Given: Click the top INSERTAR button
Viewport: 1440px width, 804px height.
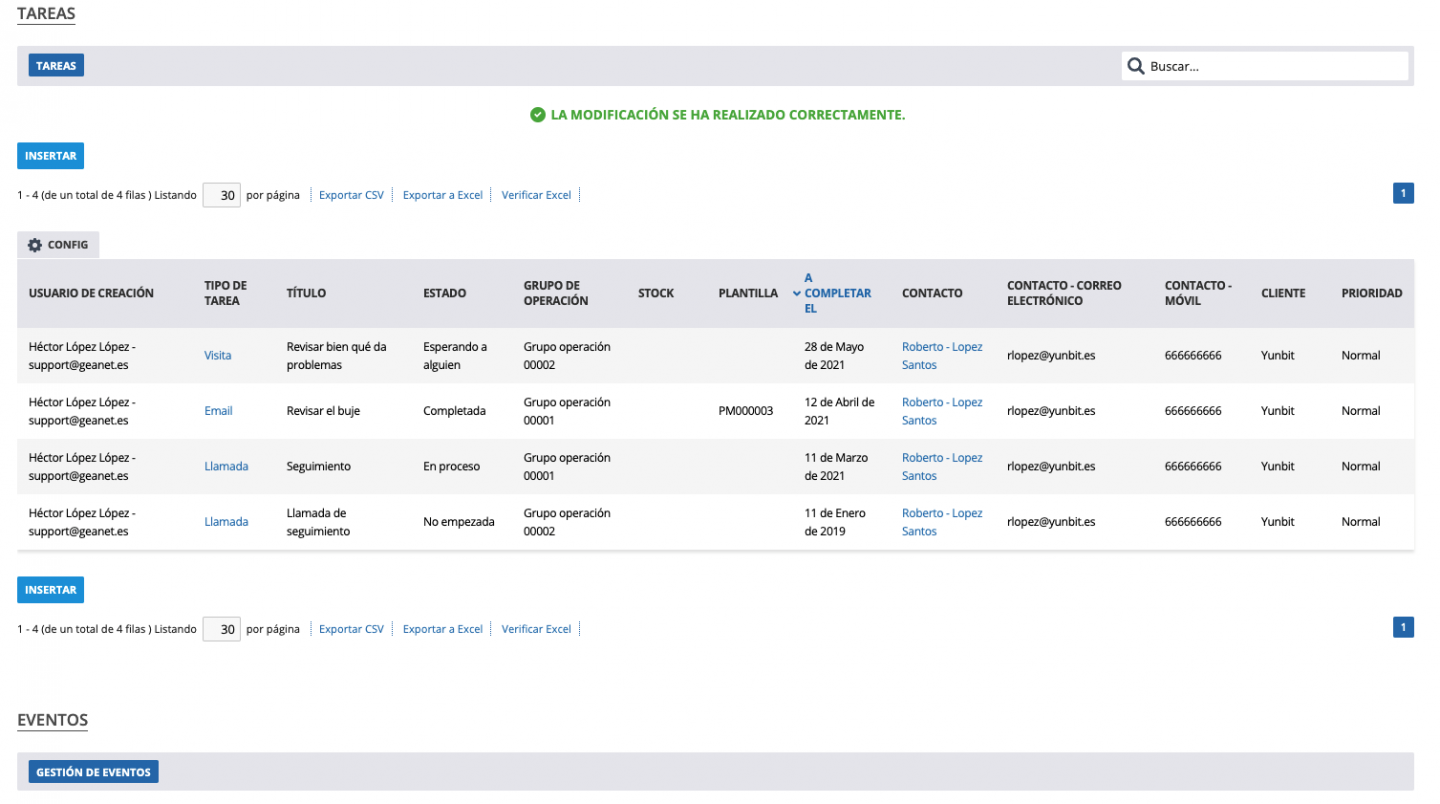Looking at the screenshot, I should tap(50, 156).
